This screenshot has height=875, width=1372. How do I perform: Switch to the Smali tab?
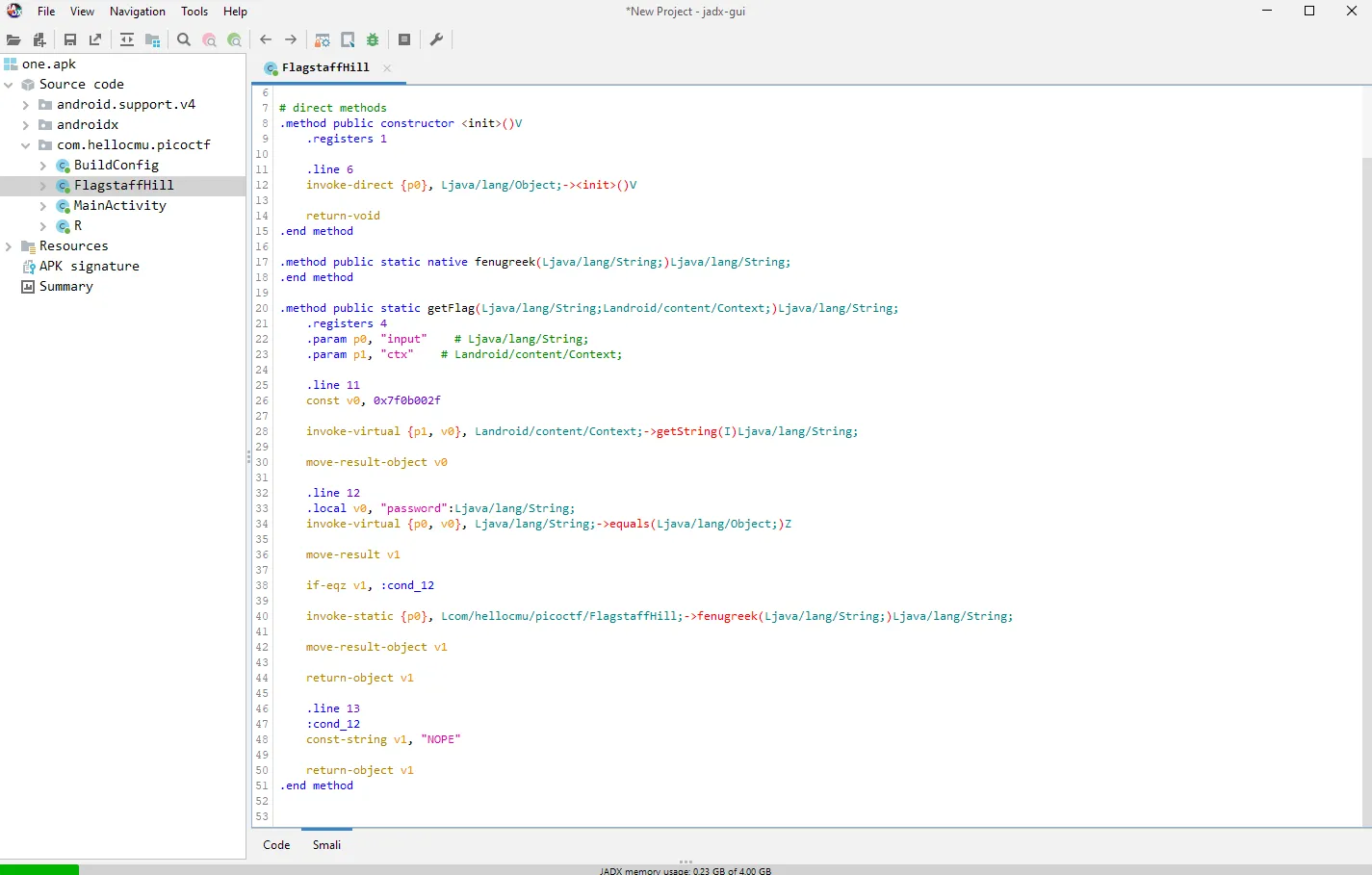pos(326,845)
